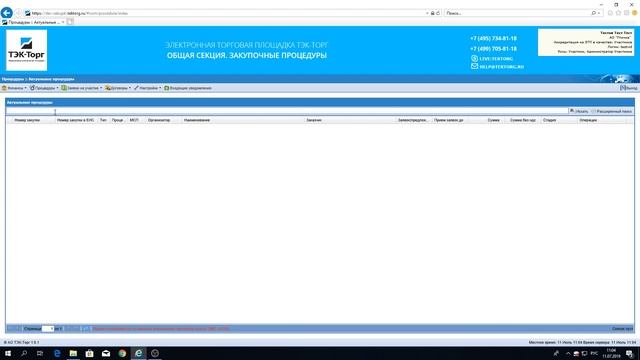640x360 pixels.
Task: Open browser favorites star icon
Action: pyautogui.click(x=618, y=13)
